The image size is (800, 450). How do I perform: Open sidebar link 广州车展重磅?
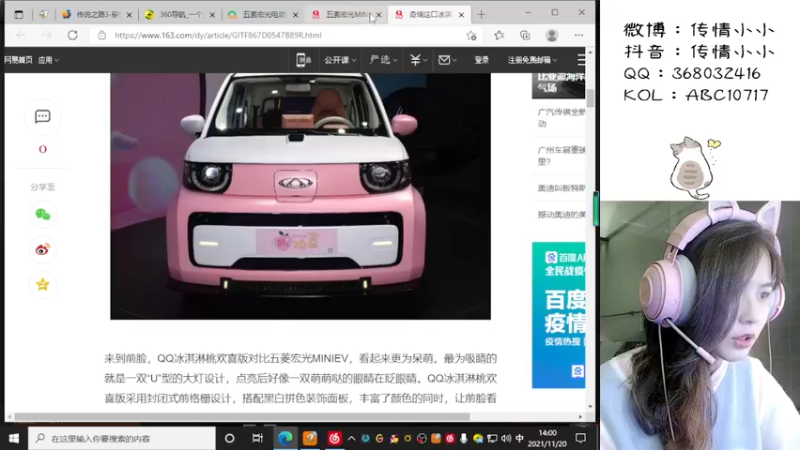561,156
